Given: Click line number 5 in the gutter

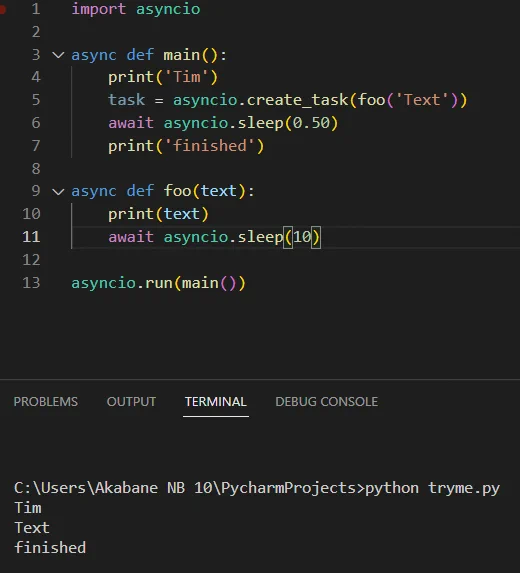Looking at the screenshot, I should tap(36, 100).
